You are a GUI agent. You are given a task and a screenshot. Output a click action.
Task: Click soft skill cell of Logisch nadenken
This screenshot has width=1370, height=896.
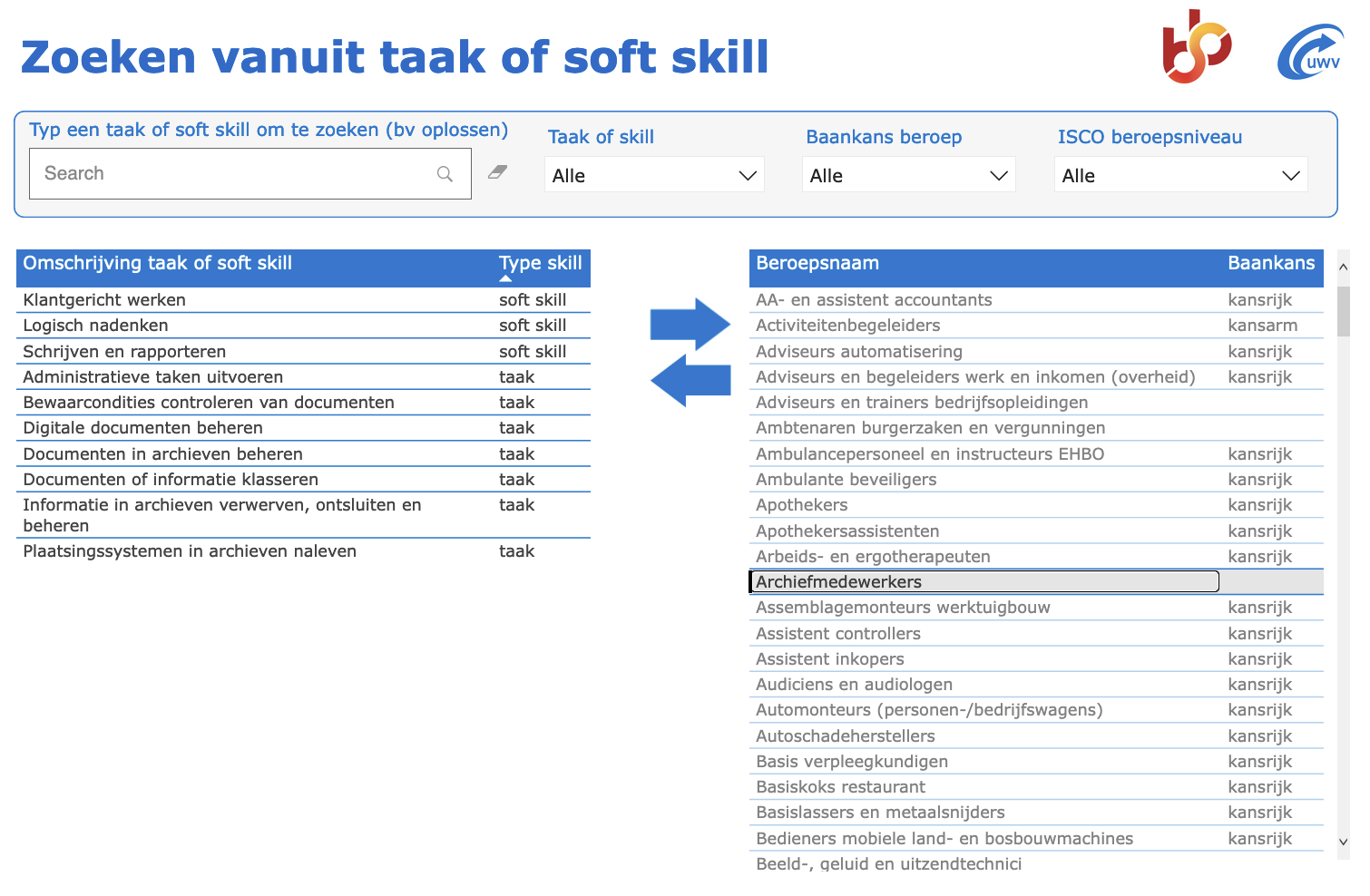pos(533,326)
